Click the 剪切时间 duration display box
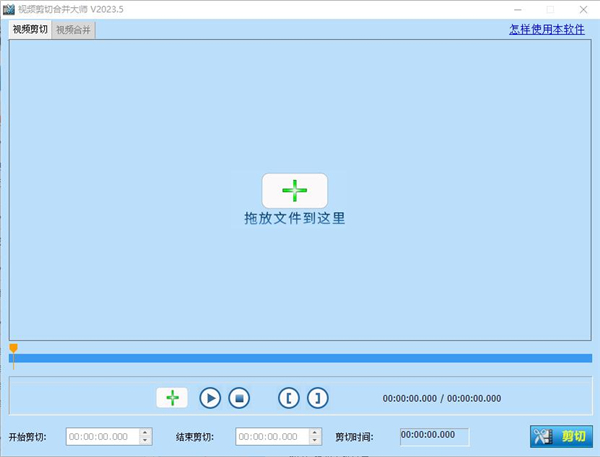Viewport: 600px width, 457px height. 435,436
